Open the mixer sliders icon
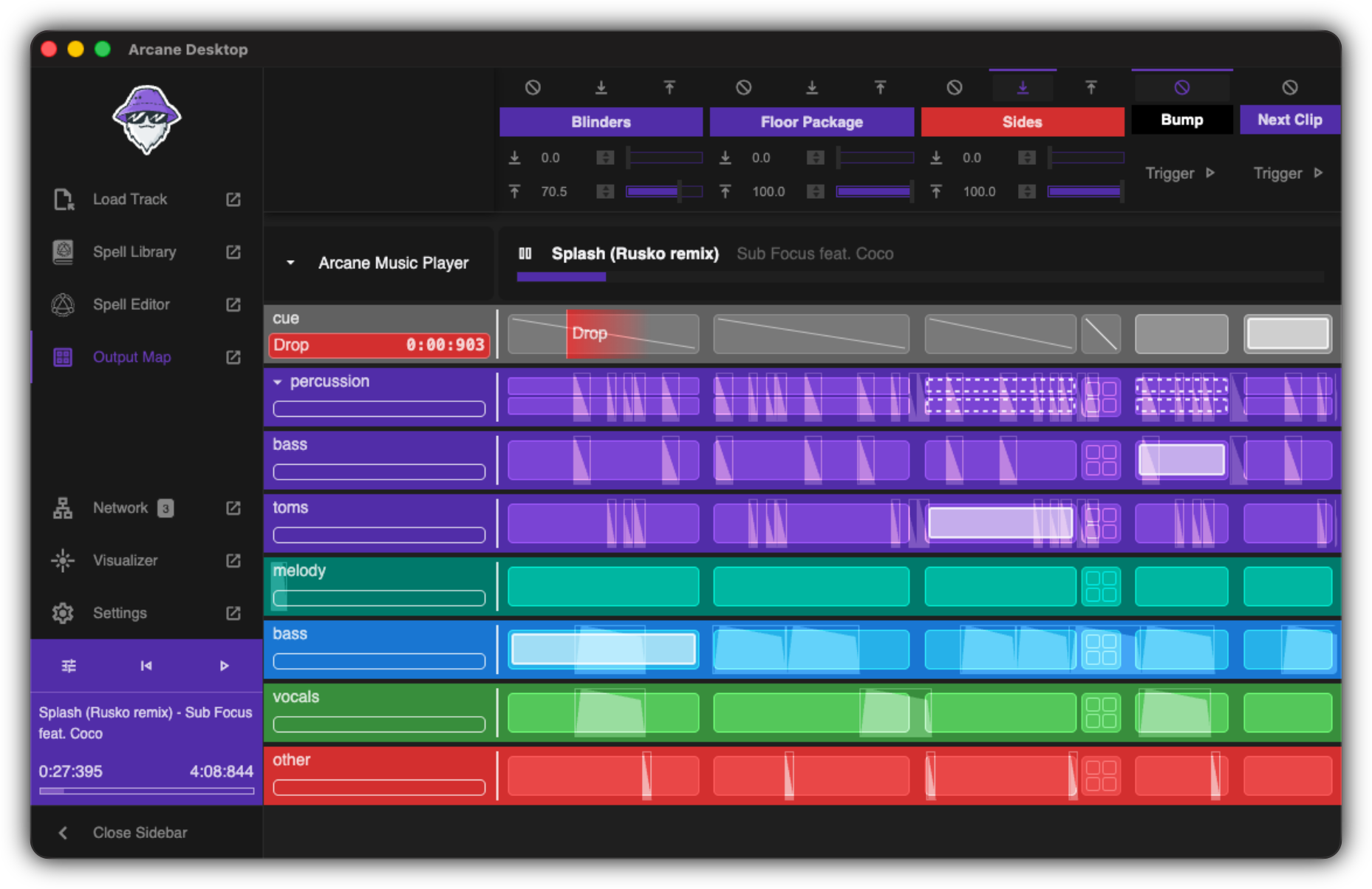The width and height of the screenshot is (1372, 889). (69, 666)
